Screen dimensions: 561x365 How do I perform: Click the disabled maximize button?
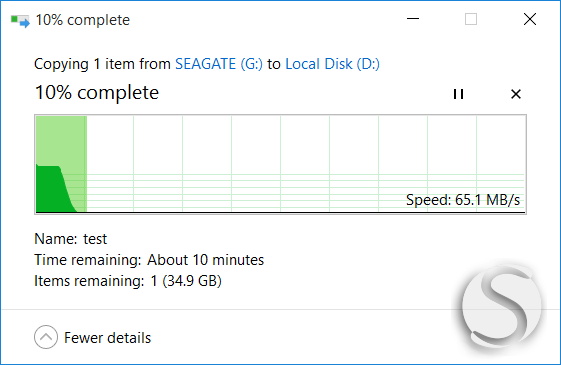471,19
